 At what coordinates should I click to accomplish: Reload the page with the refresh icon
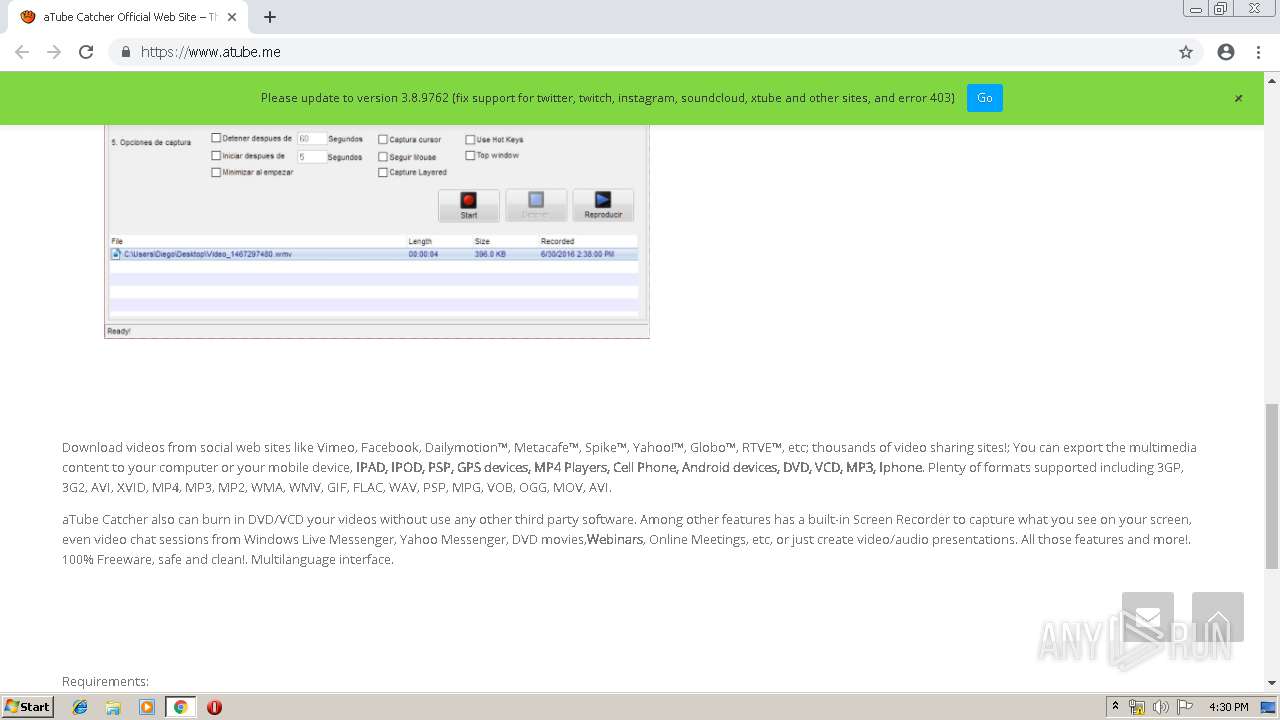point(86,52)
